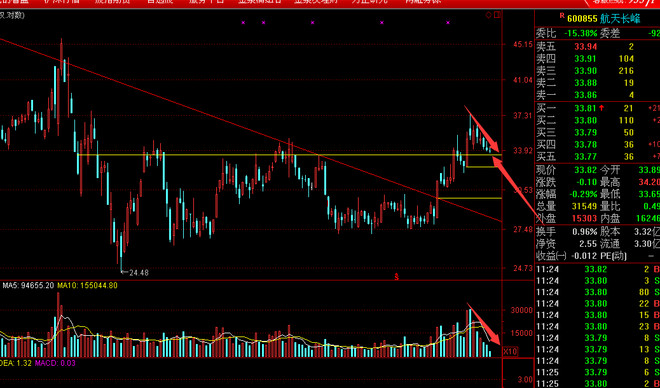
Task: Click the X10 volume scale box
Action: (x=510, y=351)
